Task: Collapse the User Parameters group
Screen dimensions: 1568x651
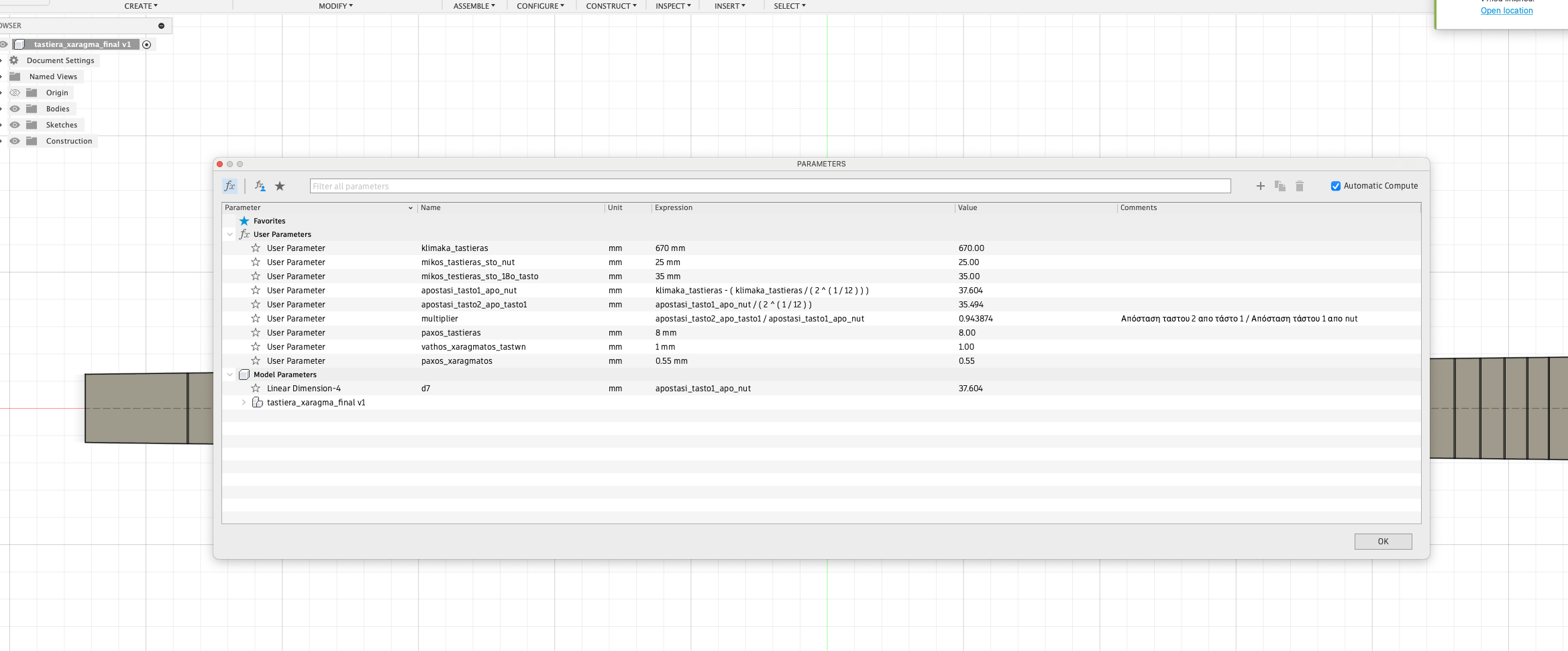Action: pyautogui.click(x=230, y=234)
